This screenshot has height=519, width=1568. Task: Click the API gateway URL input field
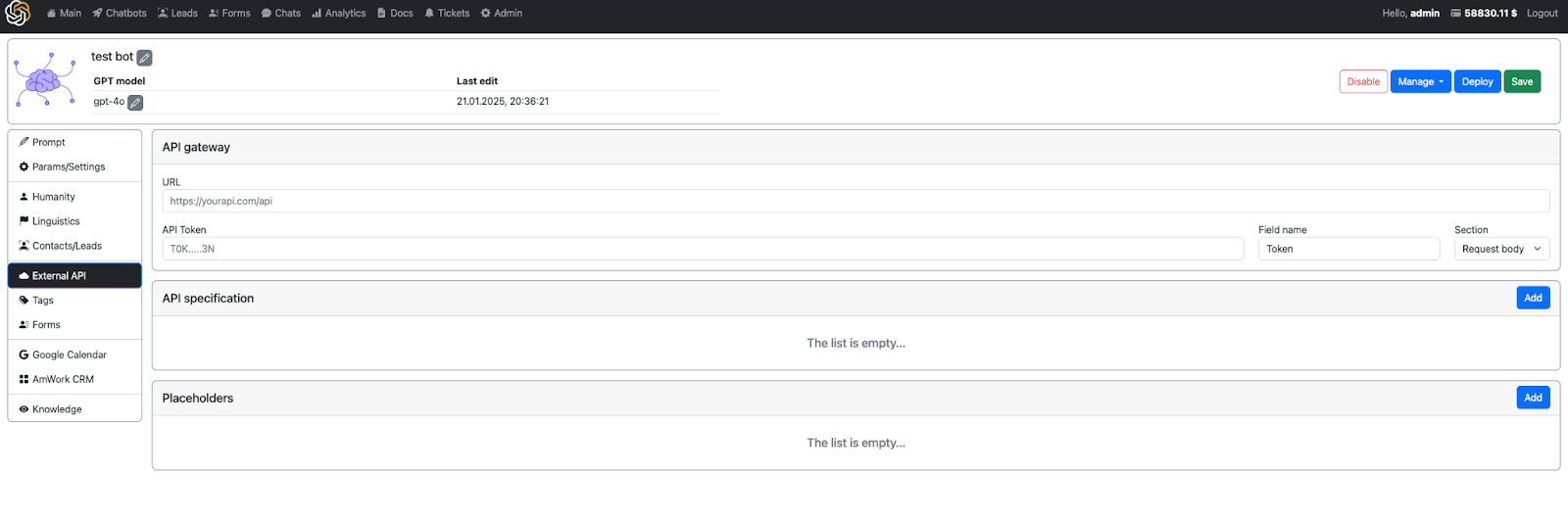[856, 201]
